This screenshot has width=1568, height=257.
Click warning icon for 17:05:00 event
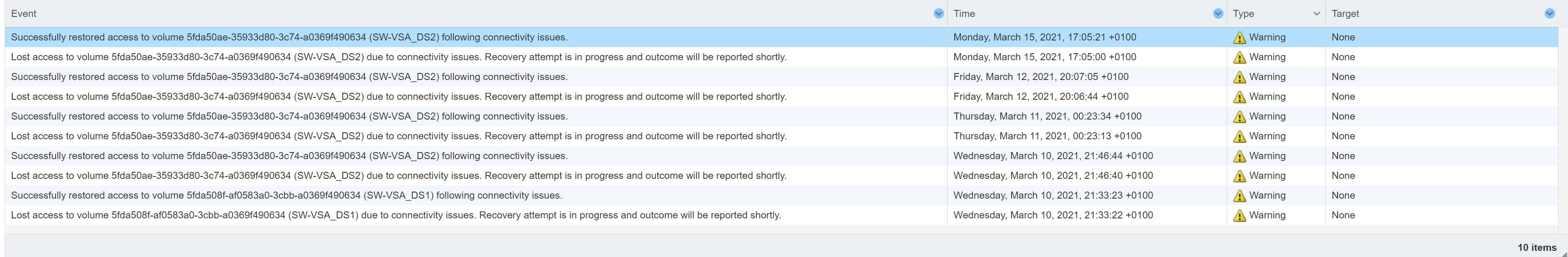(1239, 57)
